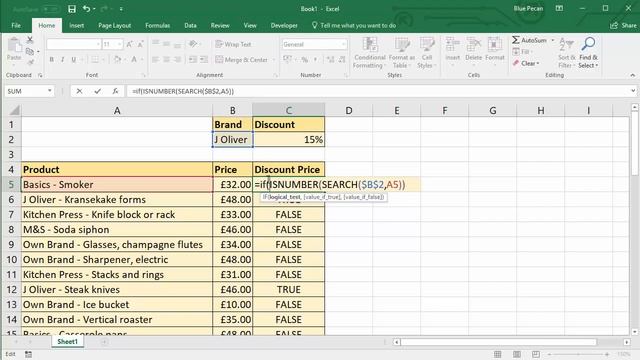Open AutoSum dropdown arrow
The image size is (640, 360).
tap(553, 40)
